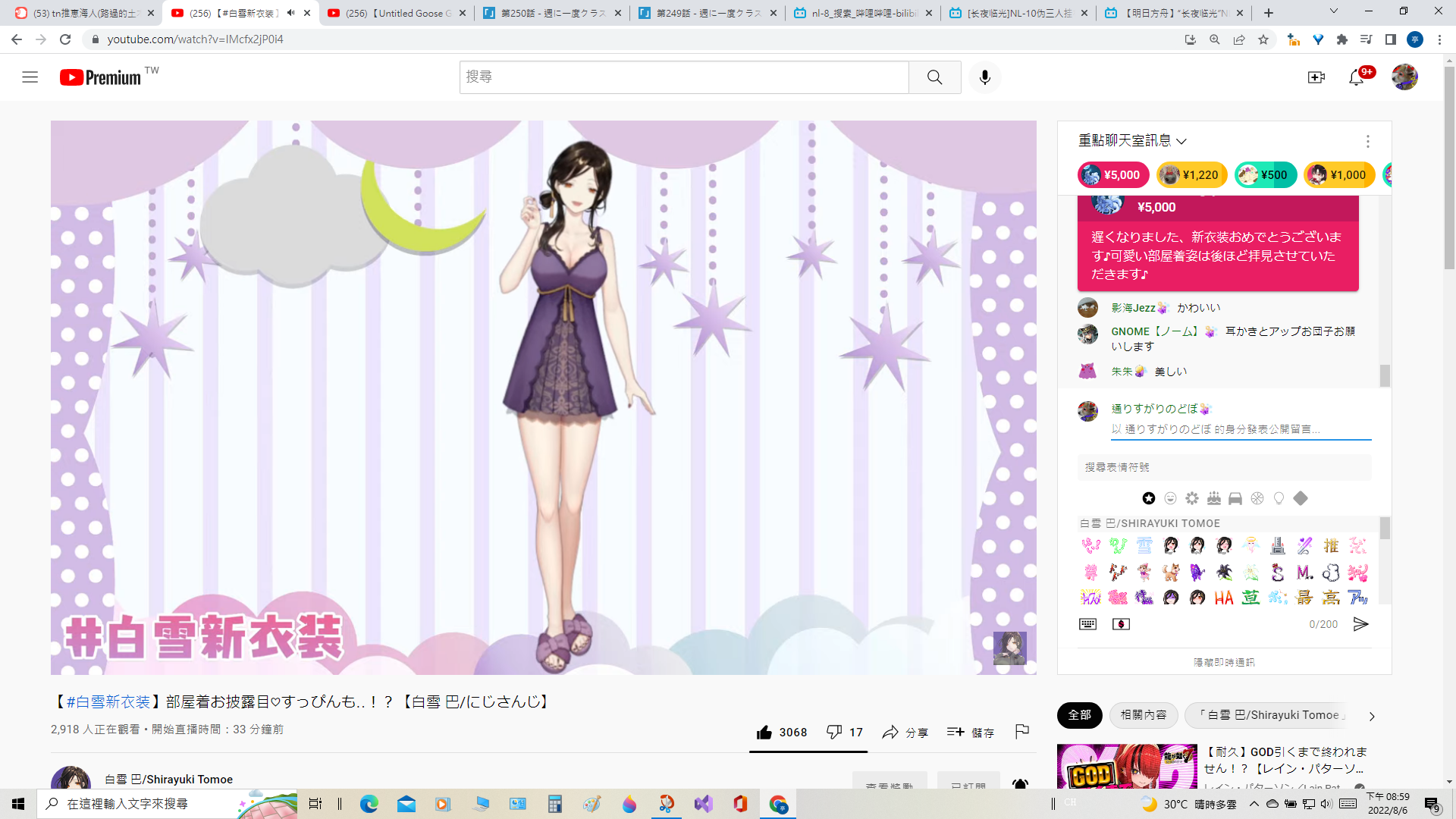Open the 白雪 巴/Shirayuki Tomoe channel name link
This screenshot has width=1456, height=819.
coord(168,780)
